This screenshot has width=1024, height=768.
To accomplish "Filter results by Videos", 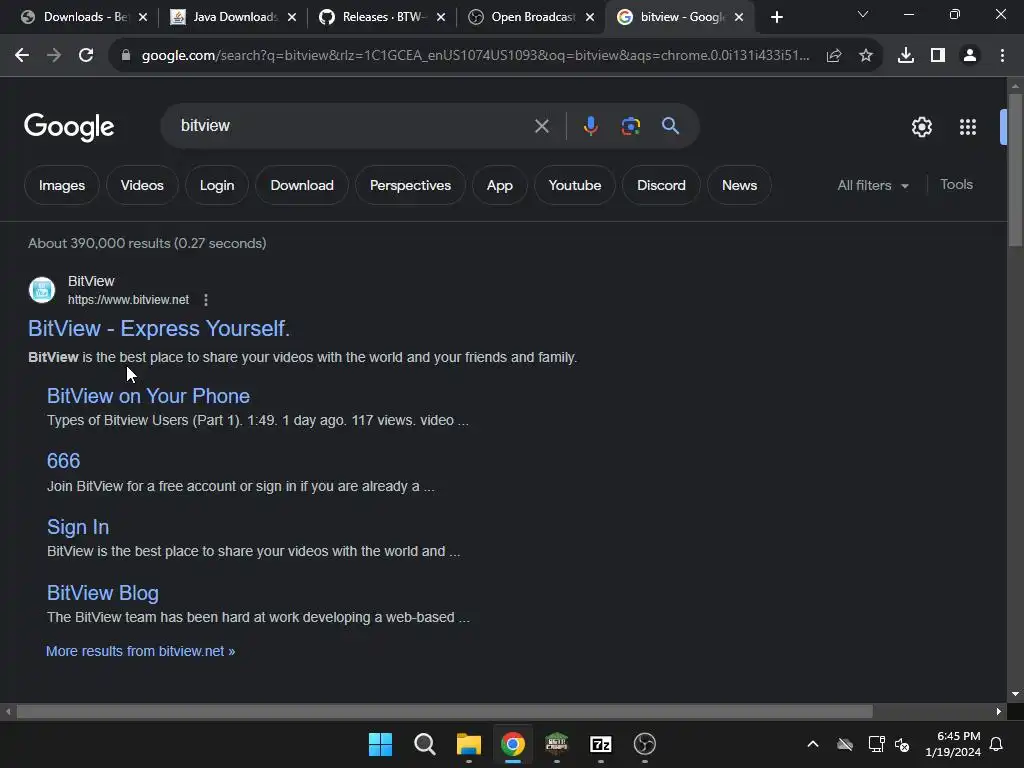I will tap(142, 185).
